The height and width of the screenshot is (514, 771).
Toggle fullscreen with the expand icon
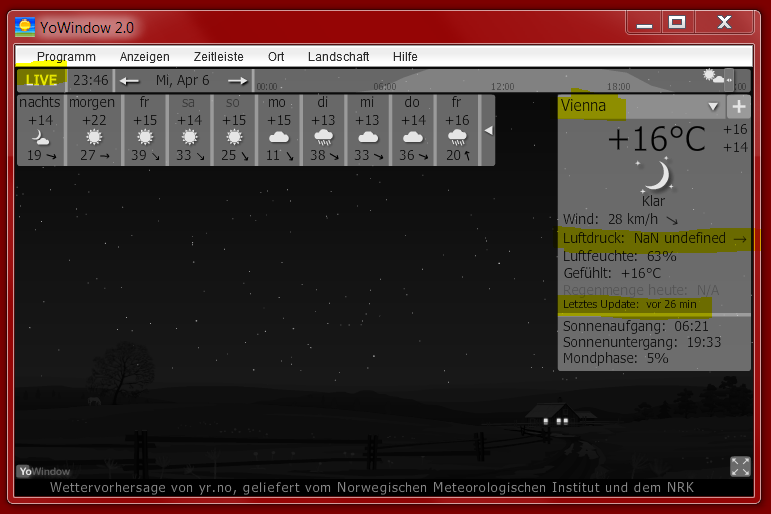click(740, 466)
